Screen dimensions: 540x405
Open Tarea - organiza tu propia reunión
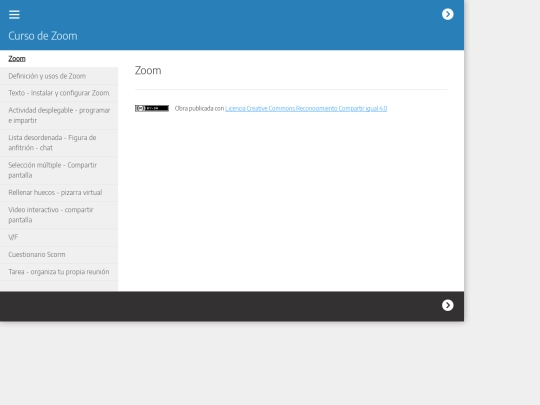59,272
